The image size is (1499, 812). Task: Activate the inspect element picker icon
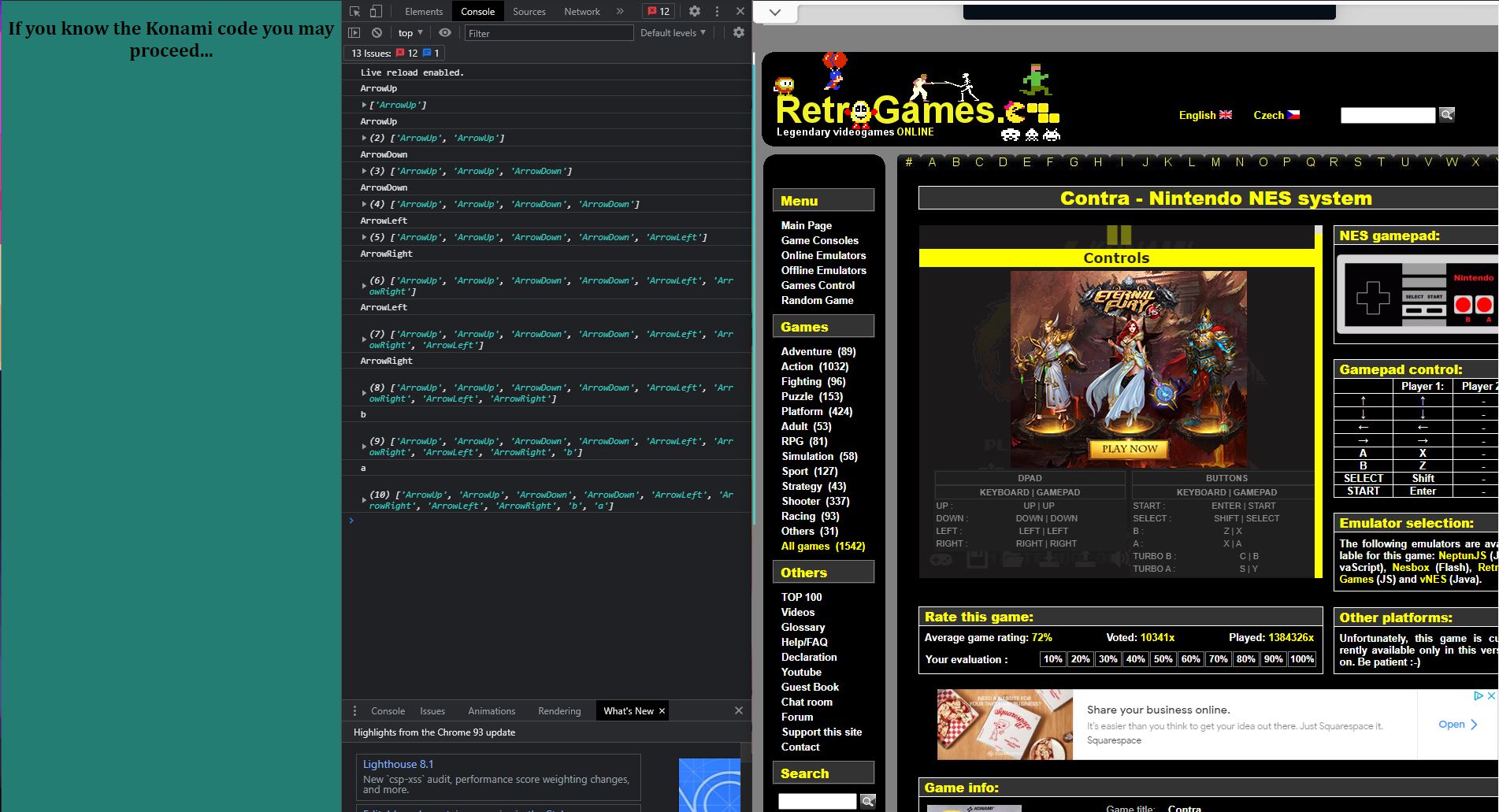[x=354, y=11]
